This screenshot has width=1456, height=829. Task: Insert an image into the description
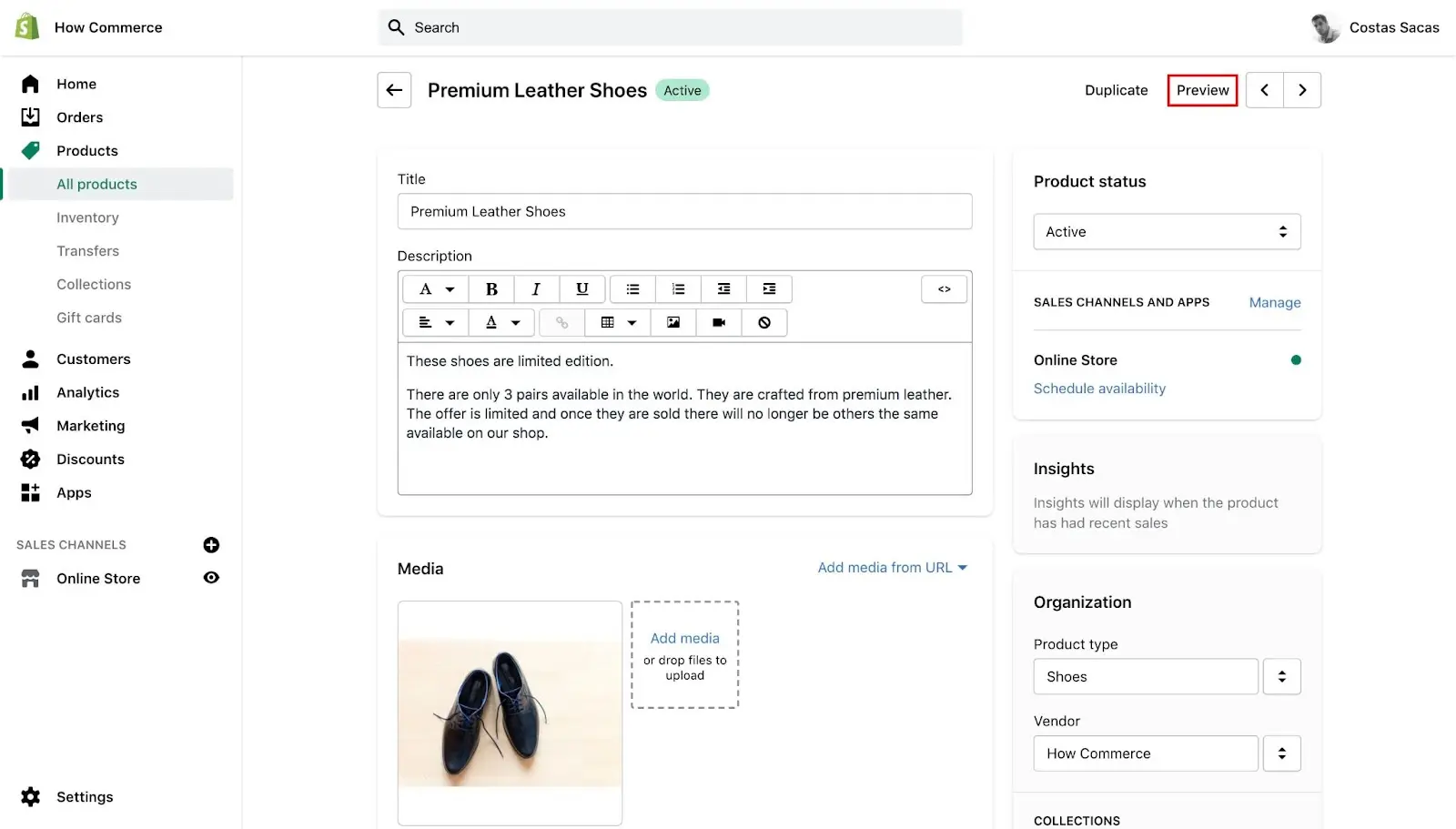pyautogui.click(x=673, y=323)
